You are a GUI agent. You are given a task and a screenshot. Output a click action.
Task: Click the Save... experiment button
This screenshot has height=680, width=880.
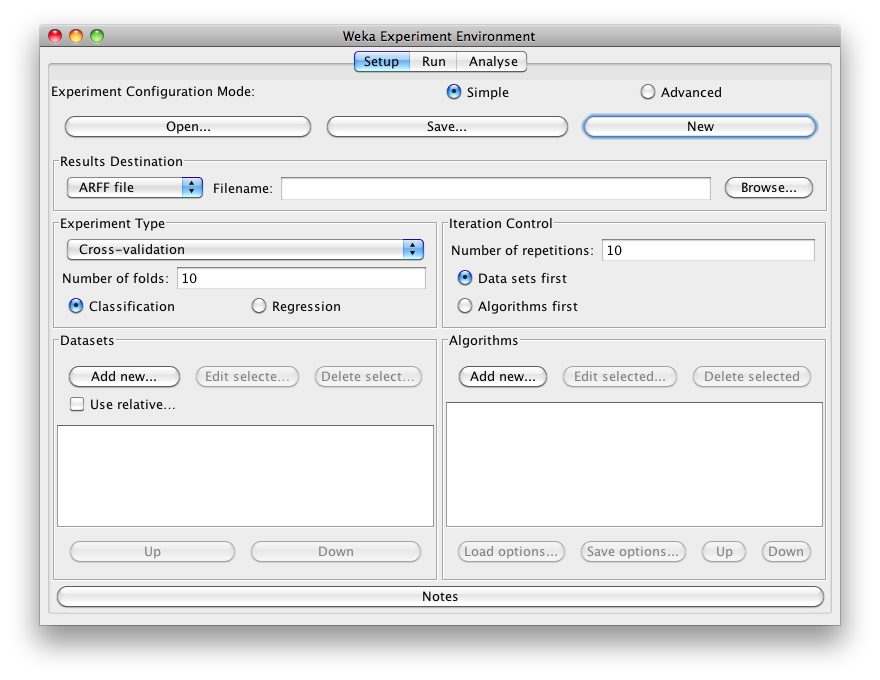tap(447, 126)
